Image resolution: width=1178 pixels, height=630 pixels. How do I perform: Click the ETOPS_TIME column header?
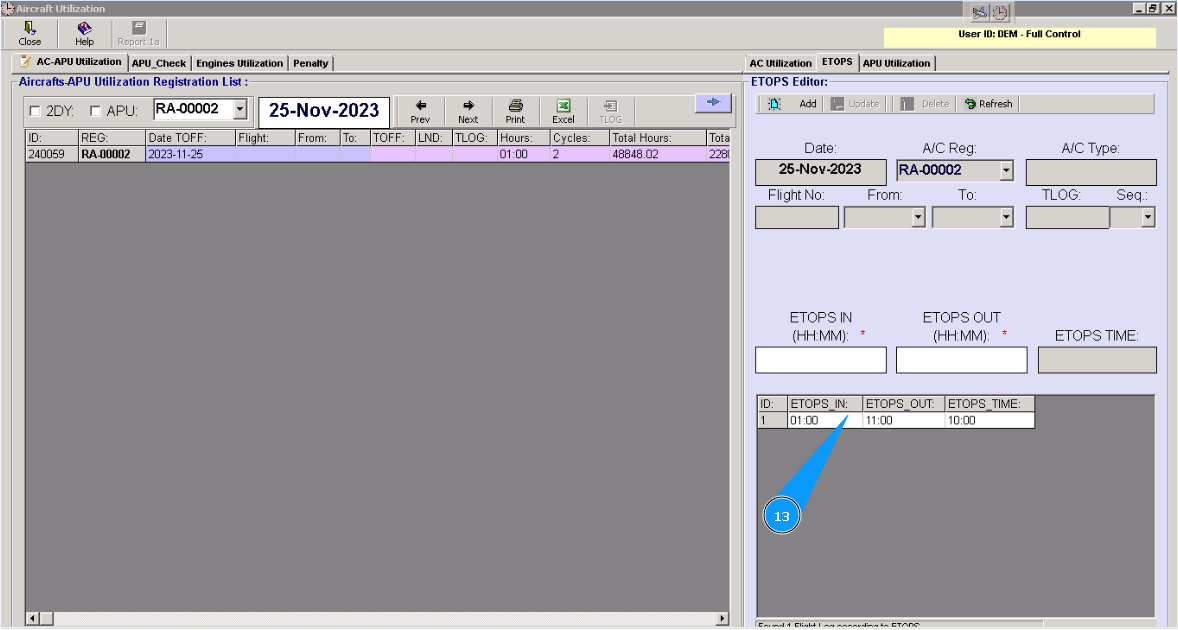(989, 404)
